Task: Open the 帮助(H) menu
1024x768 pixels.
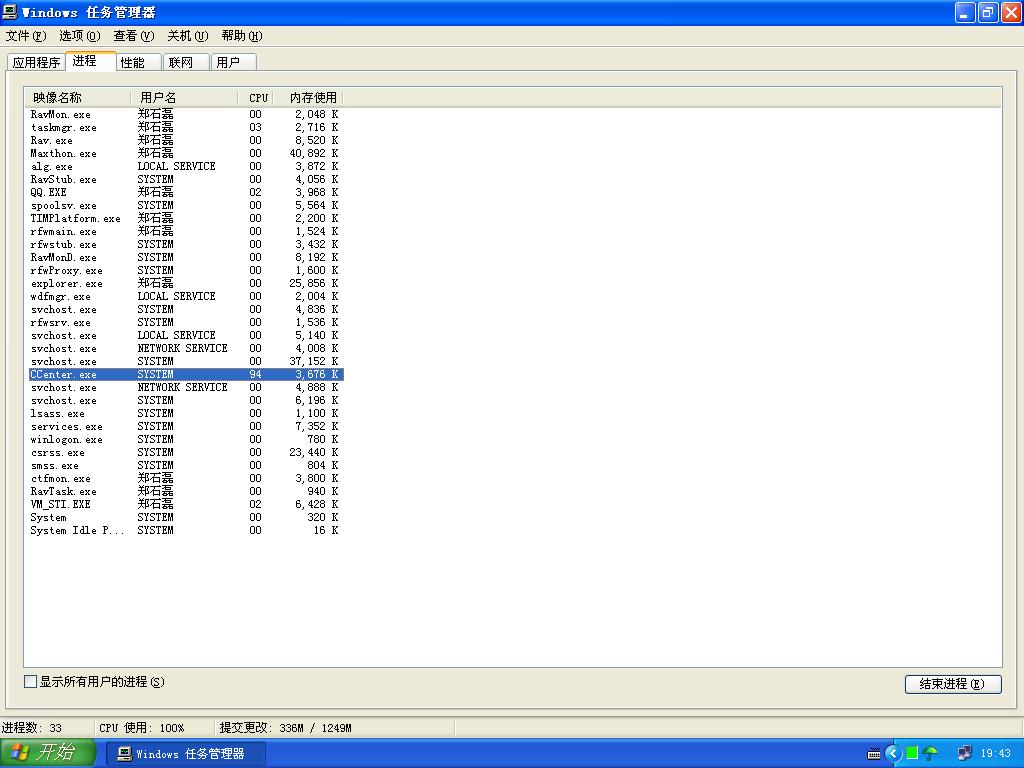Action: pos(242,36)
